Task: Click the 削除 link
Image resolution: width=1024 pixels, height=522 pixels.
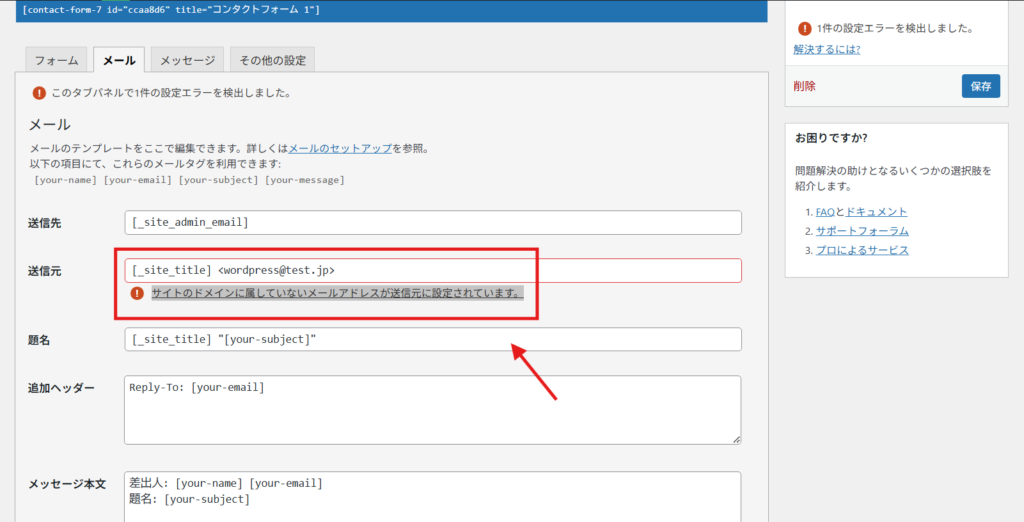Action: coord(805,86)
